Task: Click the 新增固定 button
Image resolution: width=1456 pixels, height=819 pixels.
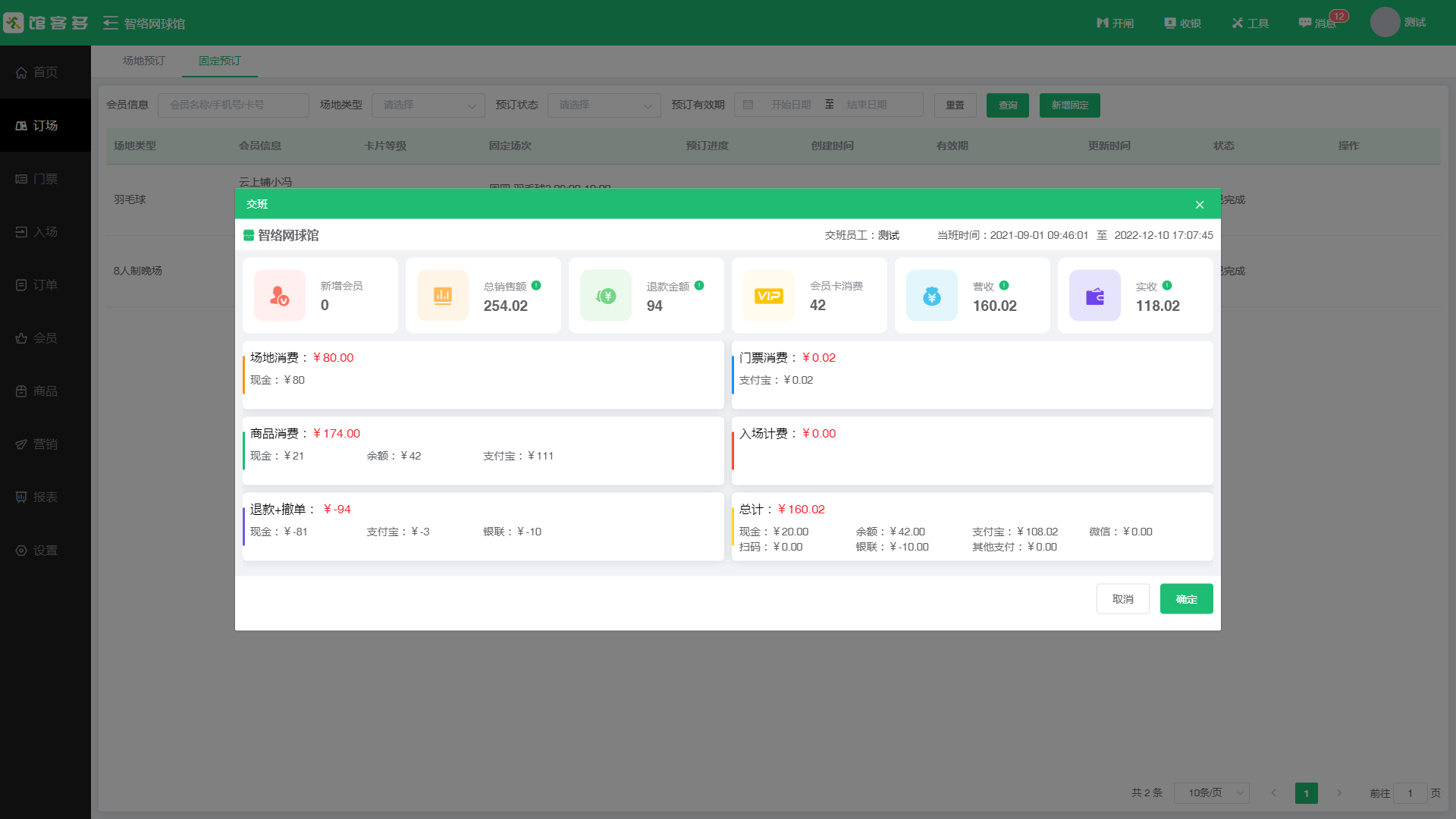Action: [x=1069, y=105]
